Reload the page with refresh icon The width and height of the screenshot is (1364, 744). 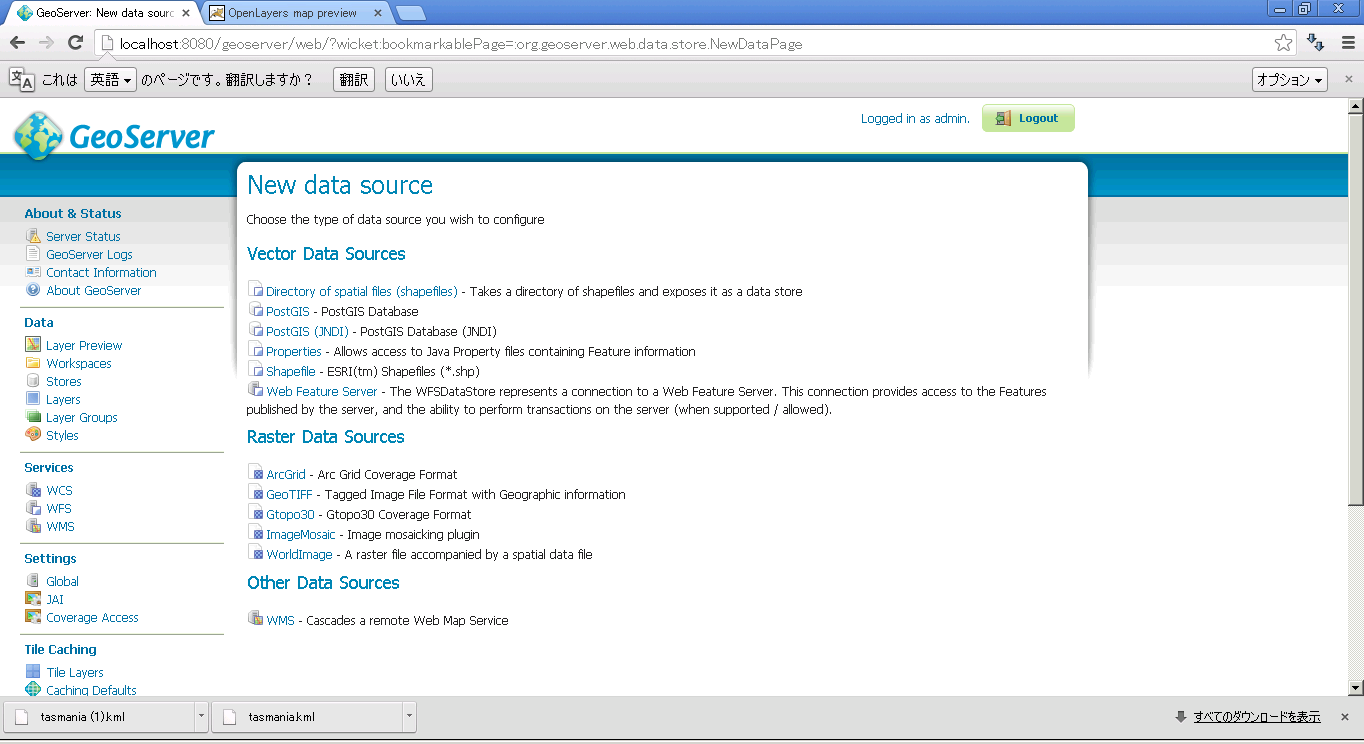tap(75, 43)
